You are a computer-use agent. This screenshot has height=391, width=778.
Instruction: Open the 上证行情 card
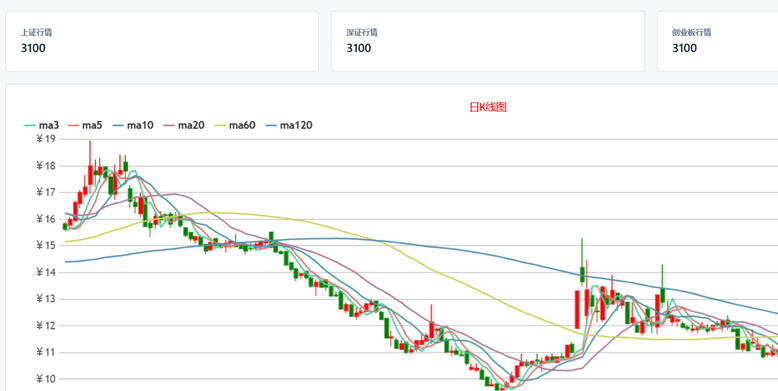(162, 41)
